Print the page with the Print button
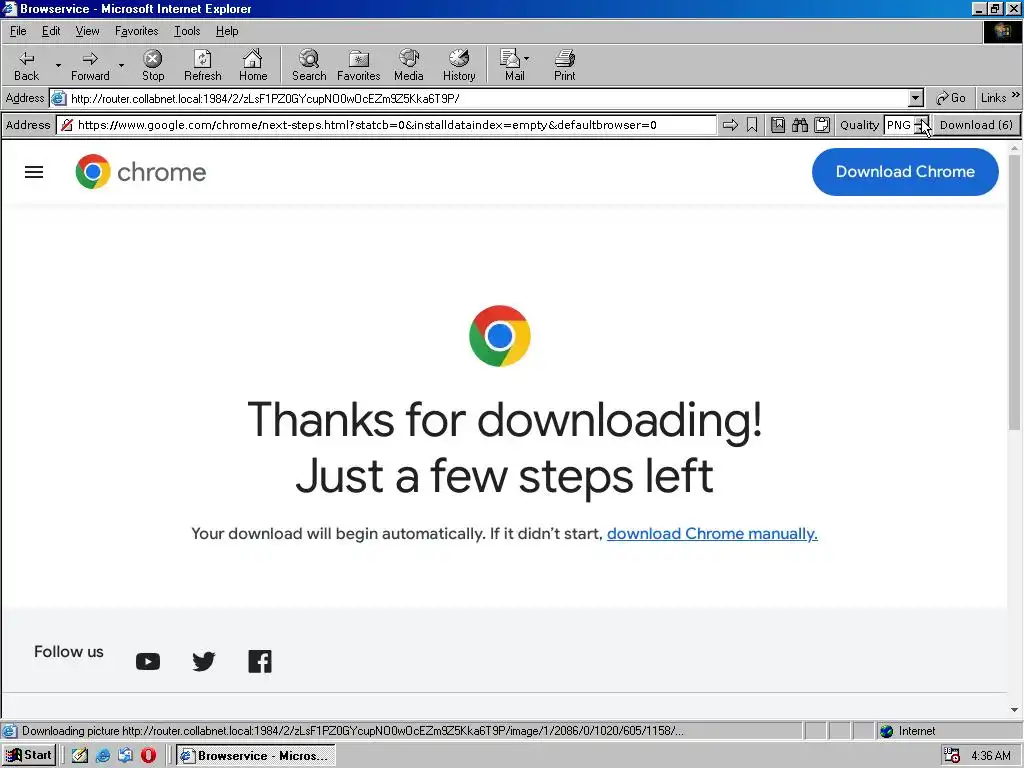The image size is (1024, 768). [565, 65]
